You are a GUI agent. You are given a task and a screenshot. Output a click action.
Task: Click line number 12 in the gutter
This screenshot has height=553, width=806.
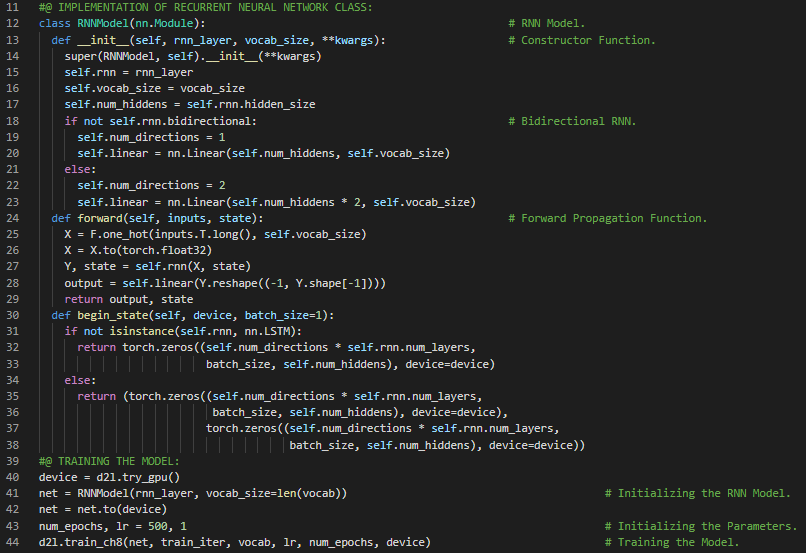coord(14,23)
